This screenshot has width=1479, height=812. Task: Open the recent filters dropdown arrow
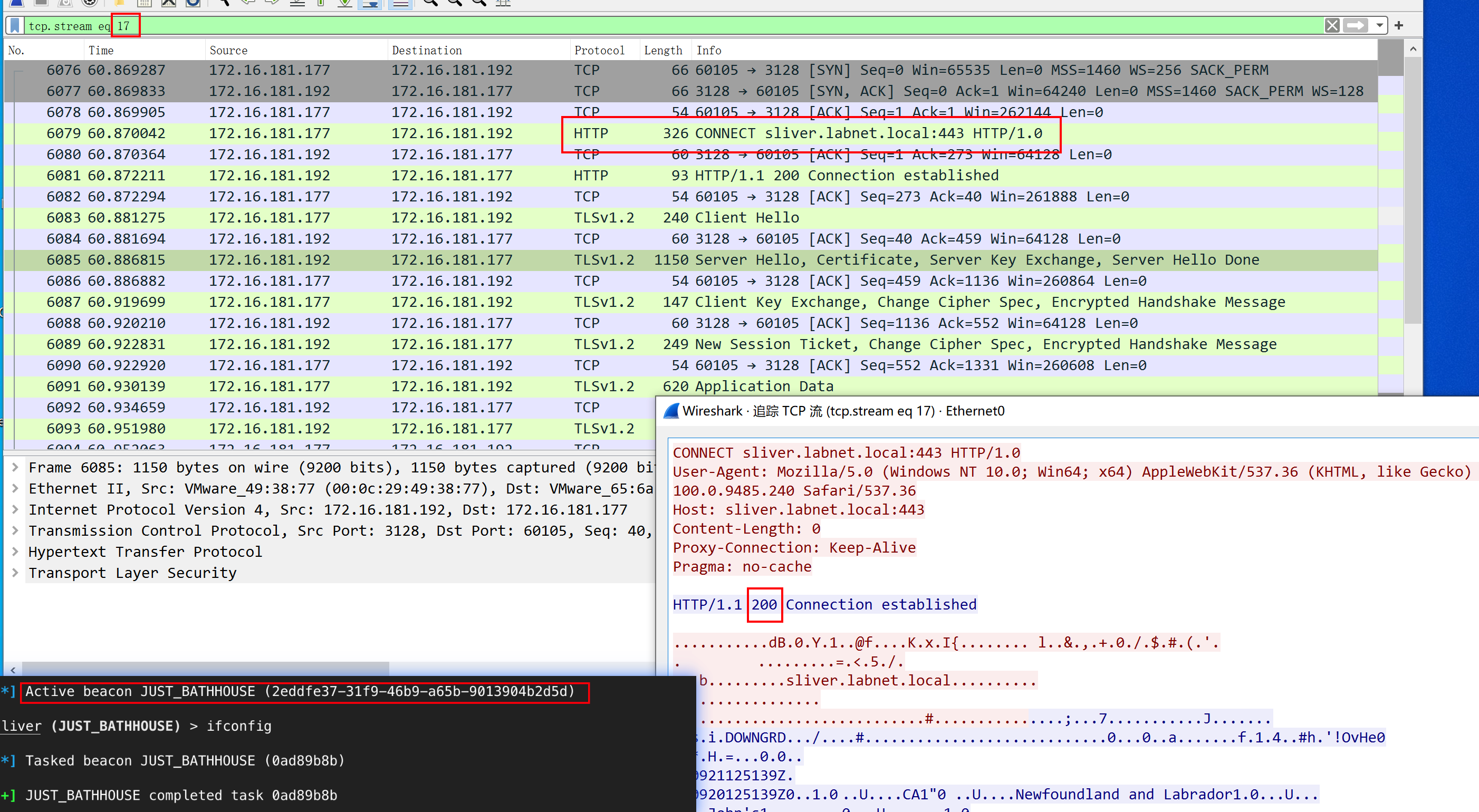pyautogui.click(x=1379, y=26)
